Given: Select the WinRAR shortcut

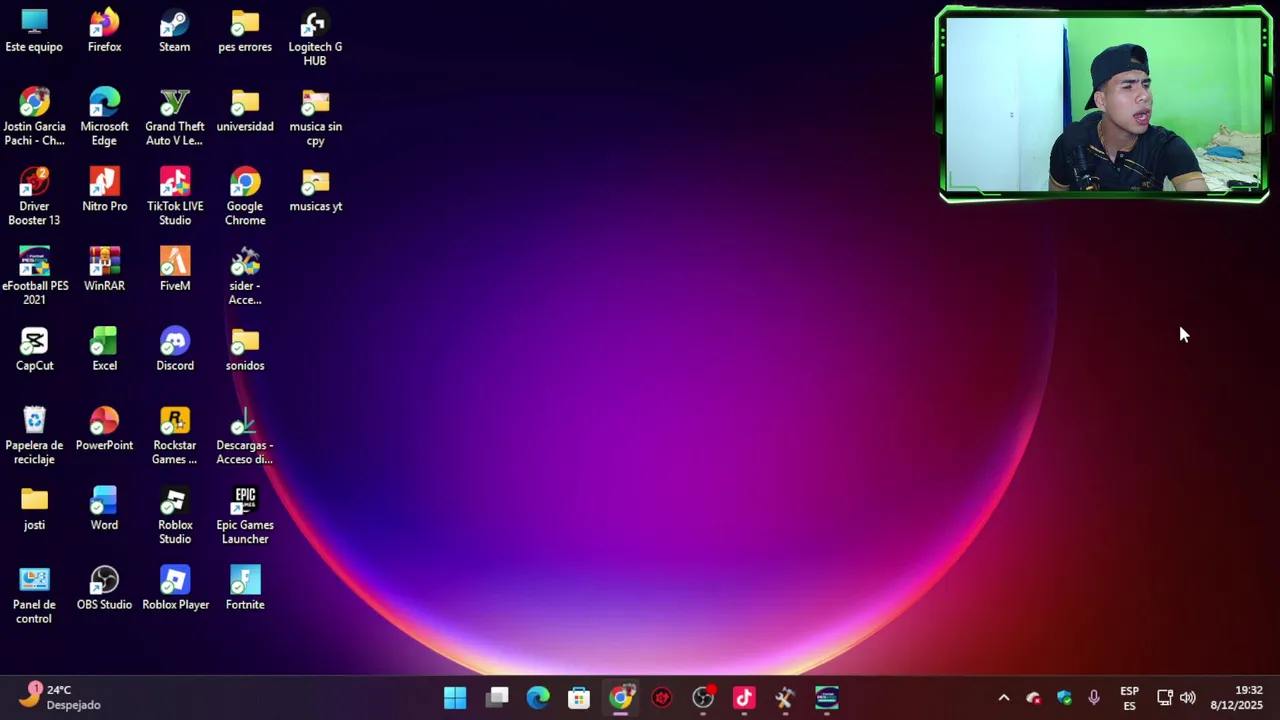Looking at the screenshot, I should pos(104,271).
